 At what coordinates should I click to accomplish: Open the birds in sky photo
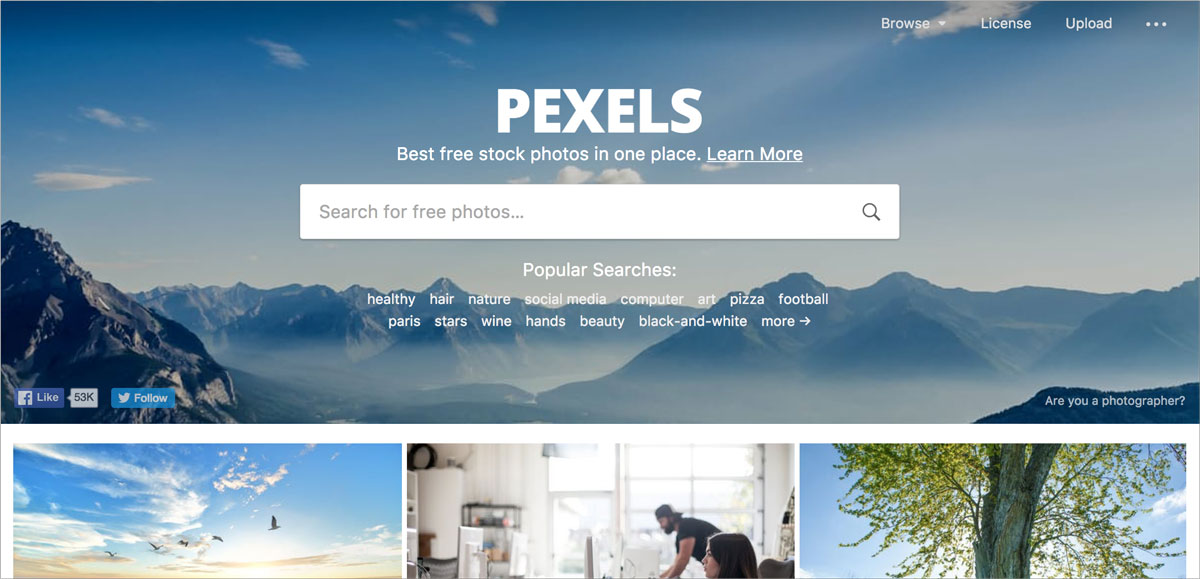click(x=207, y=511)
